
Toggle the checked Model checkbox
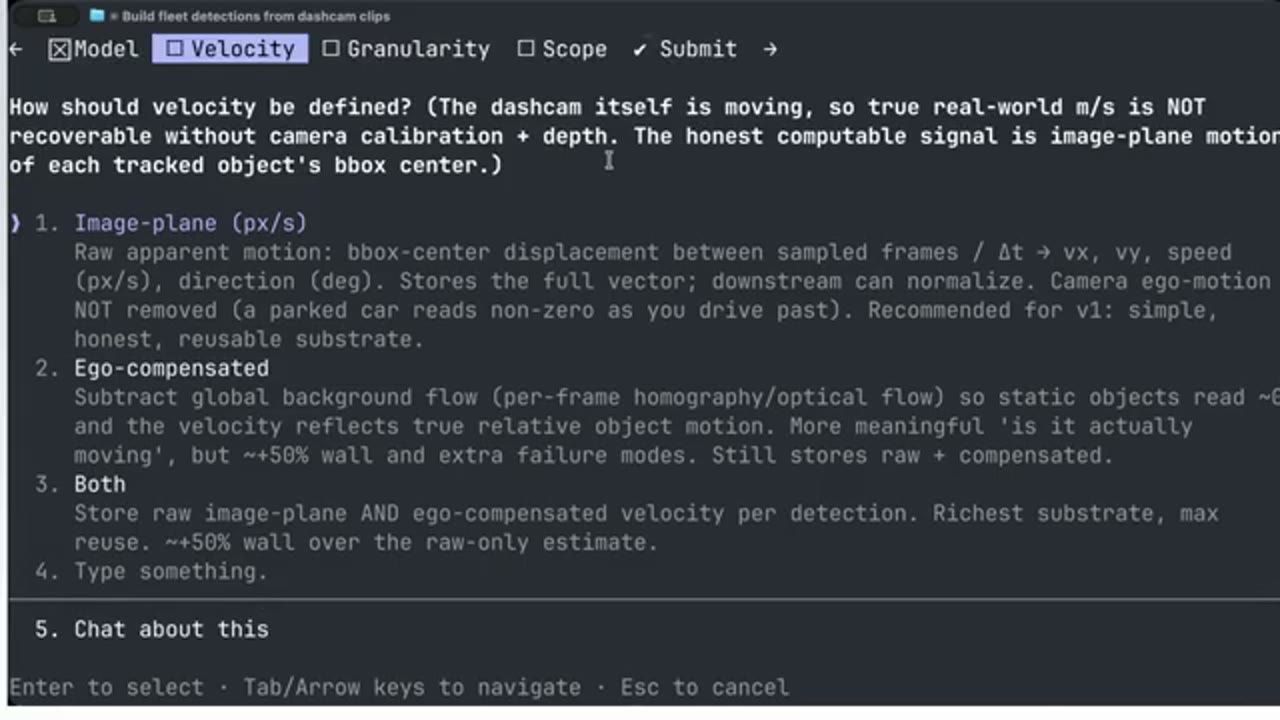click(59, 49)
